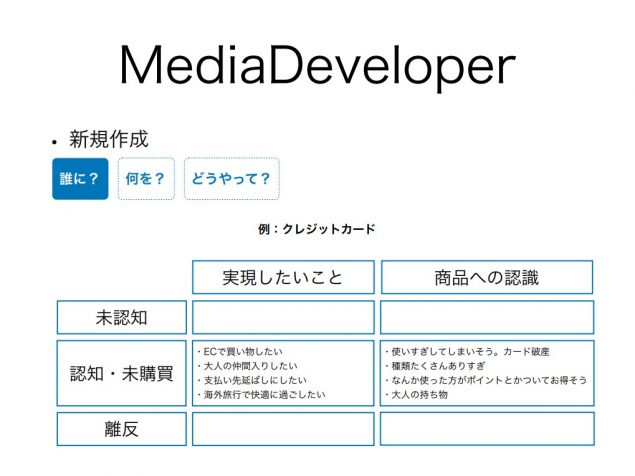Click the 大人の持ち物 text line
This screenshot has height=476, width=635.
416,394
